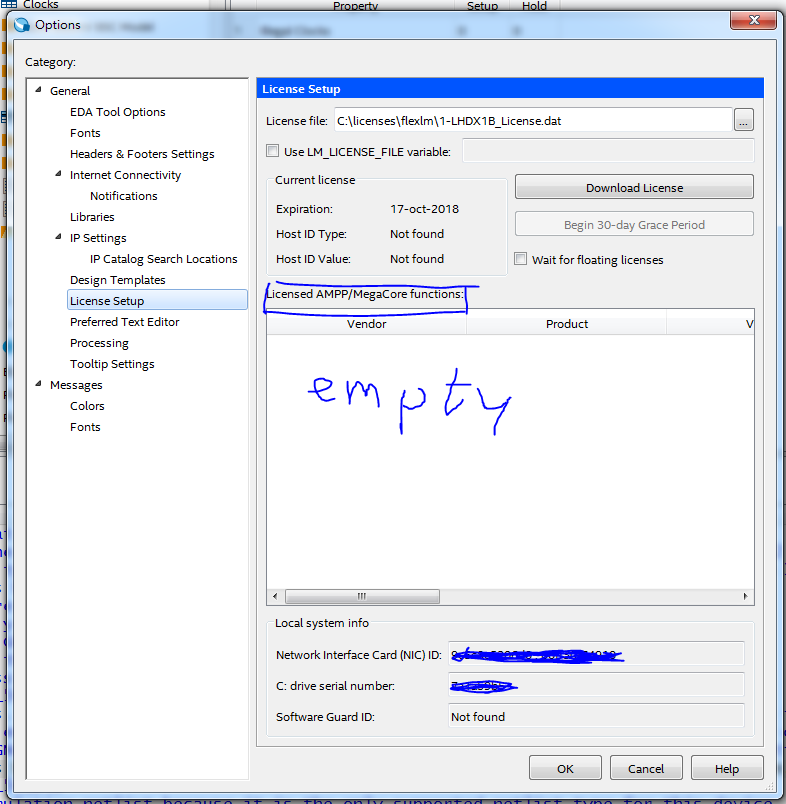Click the C: drive serial number field
786x804 pixels.
click(596, 685)
